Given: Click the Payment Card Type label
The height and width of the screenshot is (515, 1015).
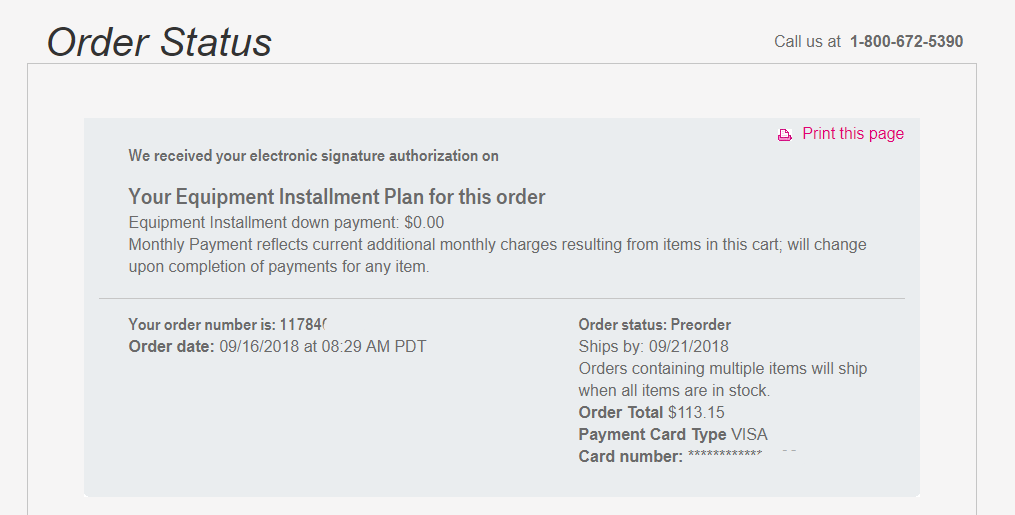Looking at the screenshot, I should [652, 435].
